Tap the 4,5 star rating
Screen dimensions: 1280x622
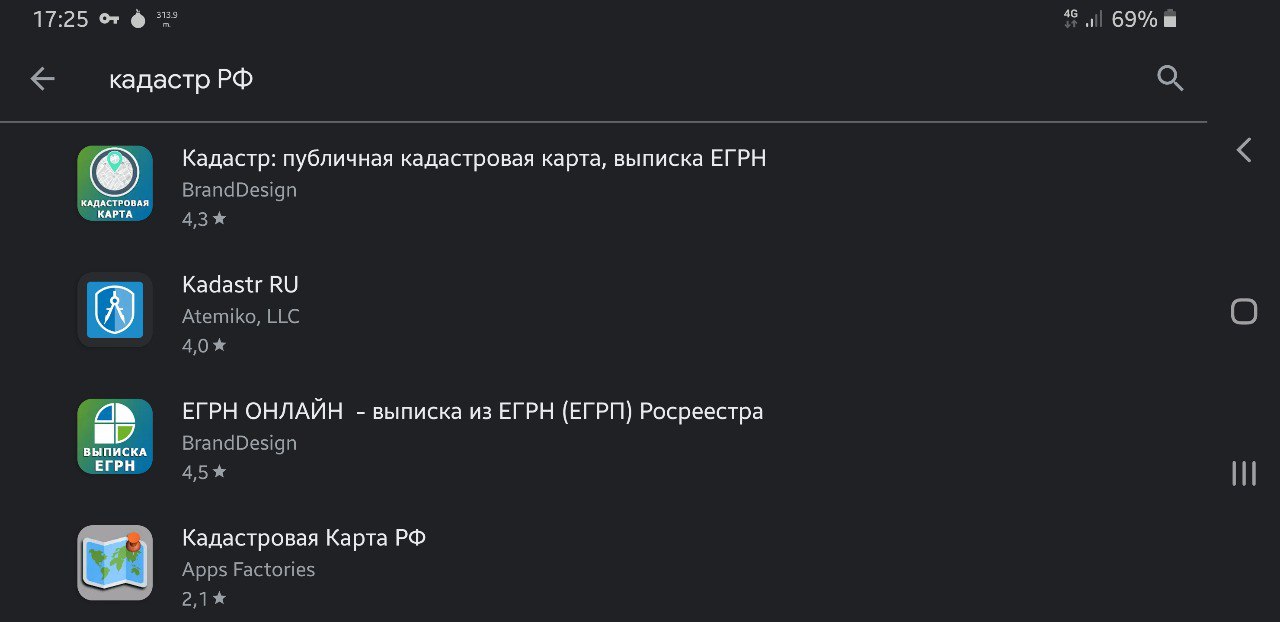[x=204, y=472]
